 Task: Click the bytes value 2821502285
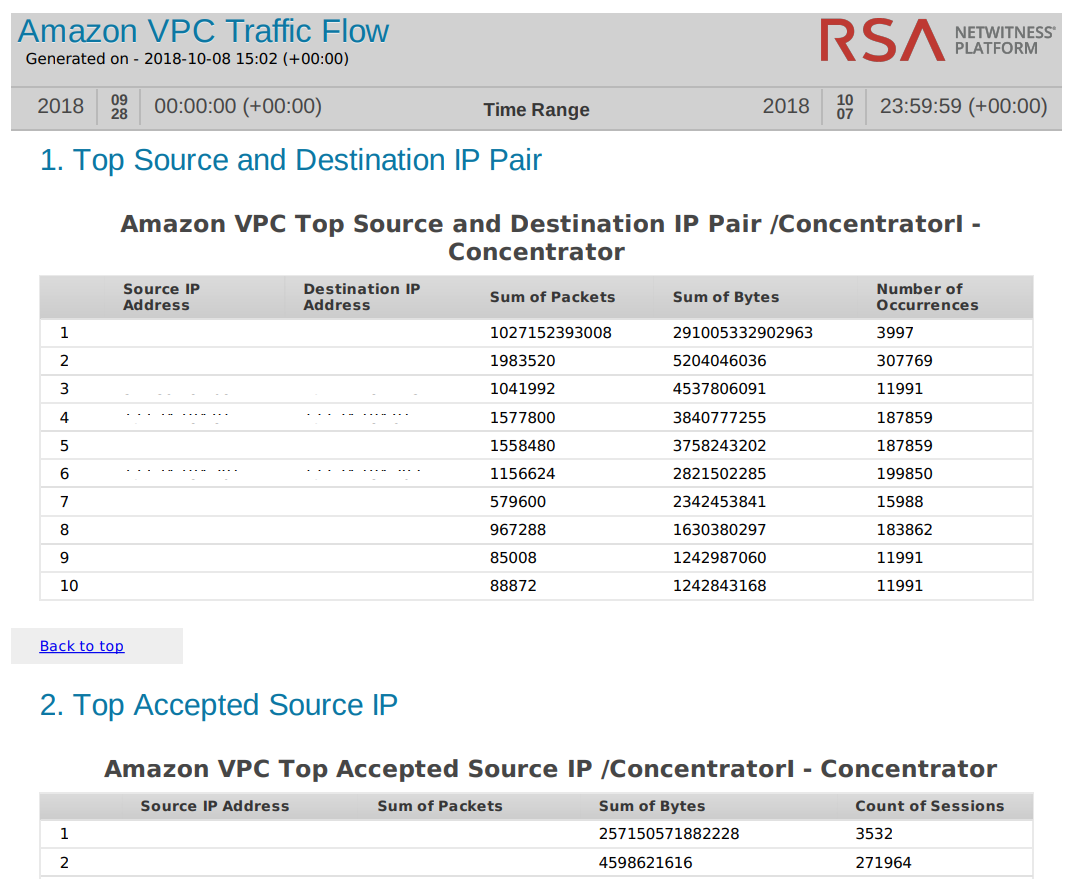point(719,474)
